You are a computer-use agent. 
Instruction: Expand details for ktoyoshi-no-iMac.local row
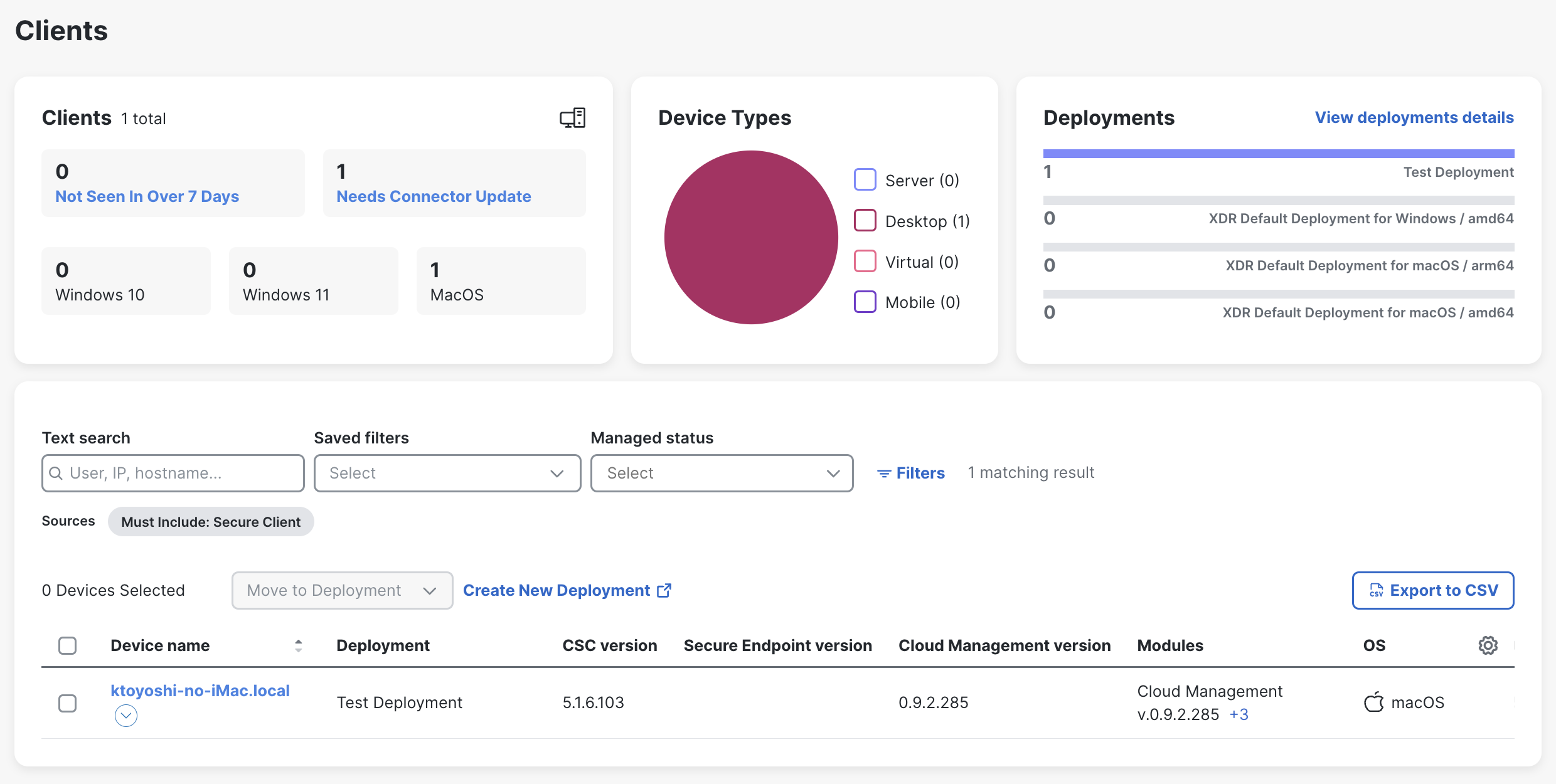tap(125, 715)
